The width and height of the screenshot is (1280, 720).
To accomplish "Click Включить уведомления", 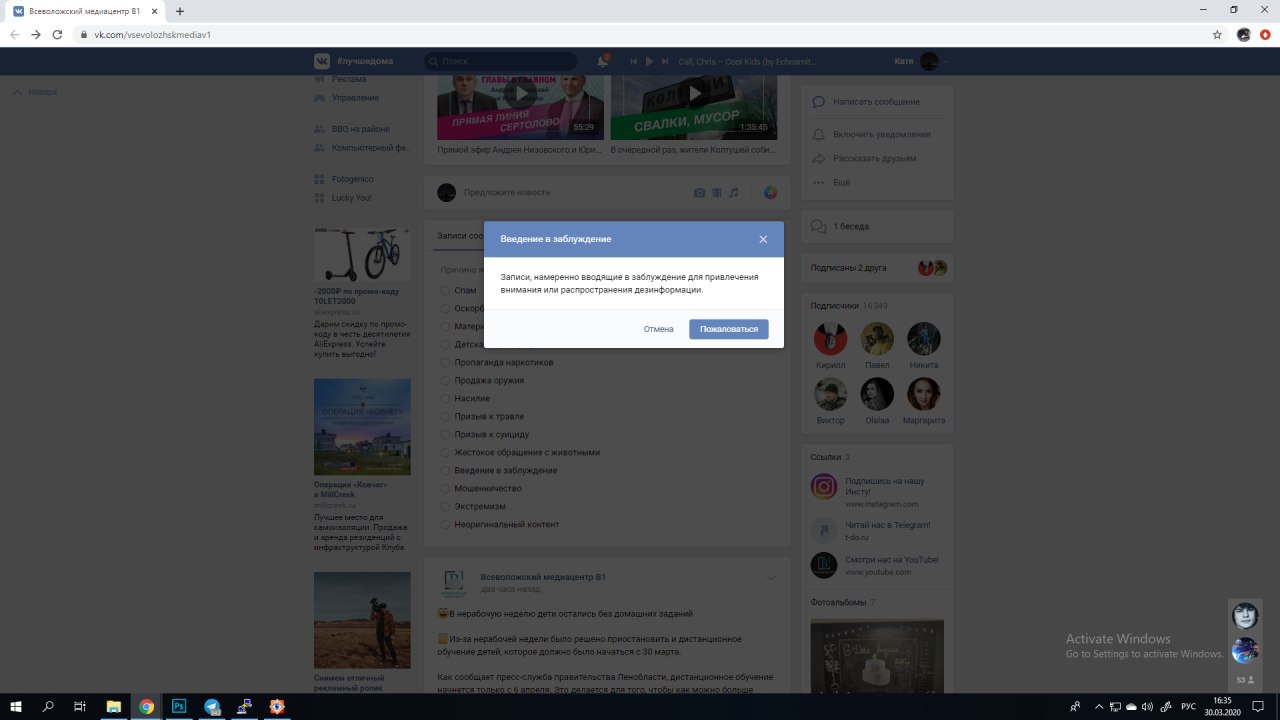I will (x=882, y=134).
